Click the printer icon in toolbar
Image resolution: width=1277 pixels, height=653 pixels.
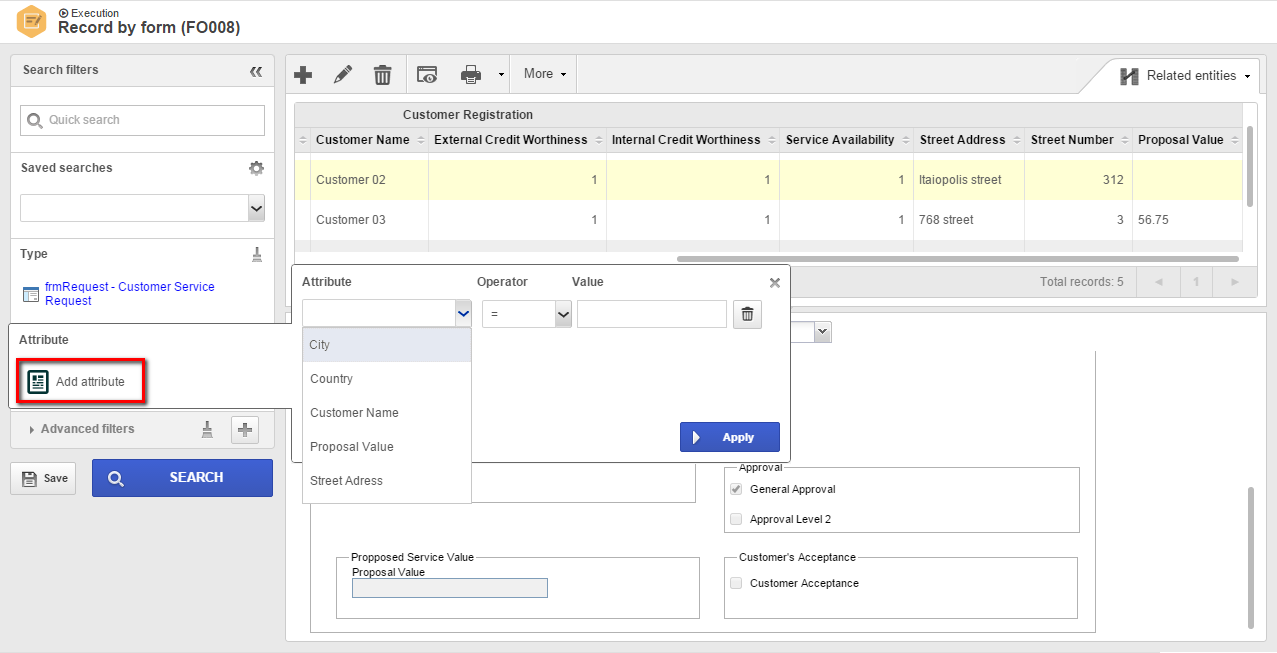[471, 74]
